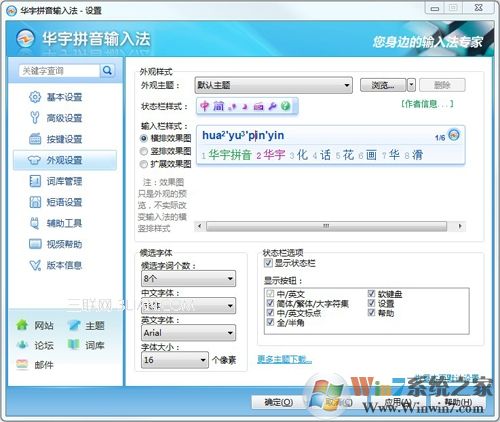Open 短语设置 in the sidebar
500x422 pixels.
(x=64, y=202)
